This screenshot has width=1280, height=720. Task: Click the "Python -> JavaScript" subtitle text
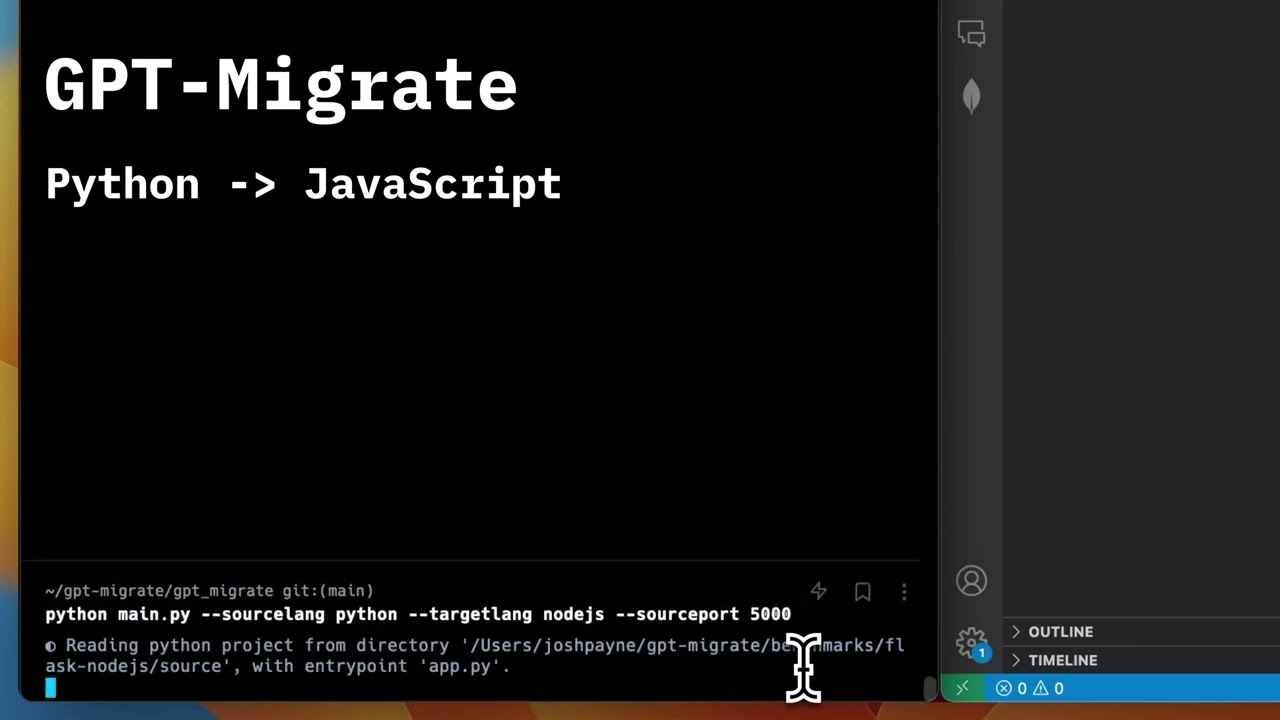click(303, 186)
